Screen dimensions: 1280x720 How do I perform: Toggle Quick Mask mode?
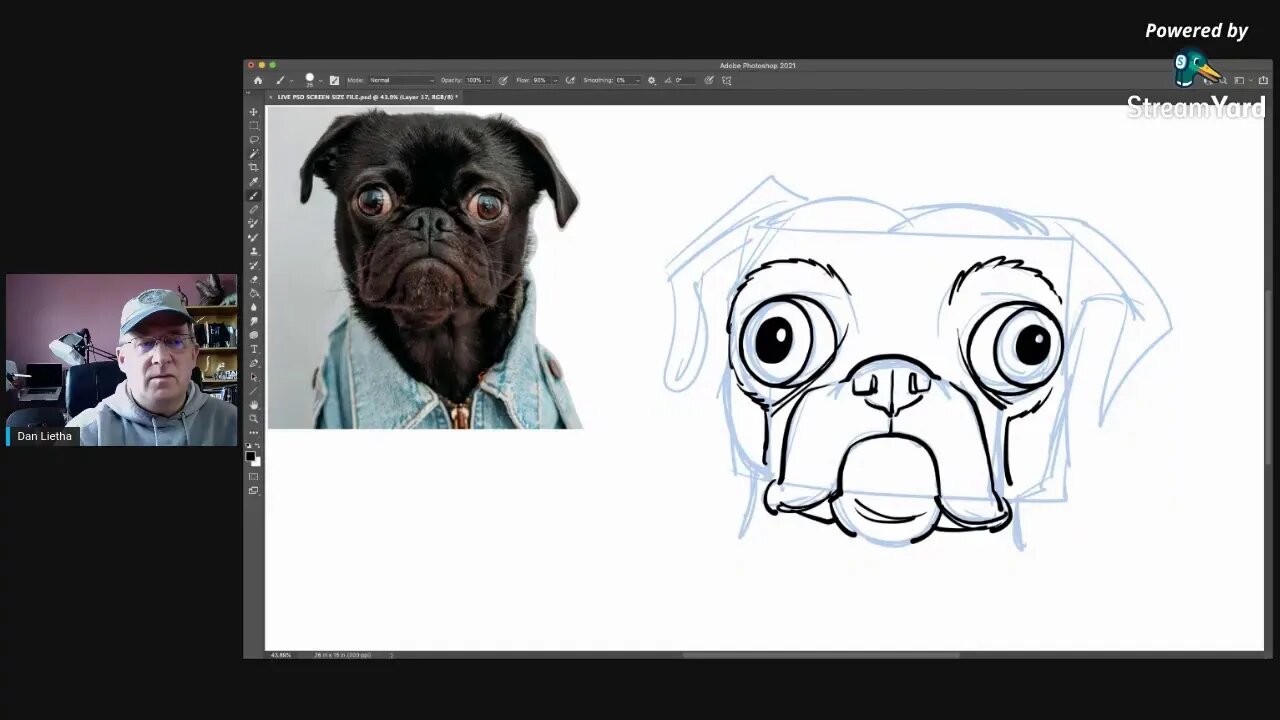254,476
